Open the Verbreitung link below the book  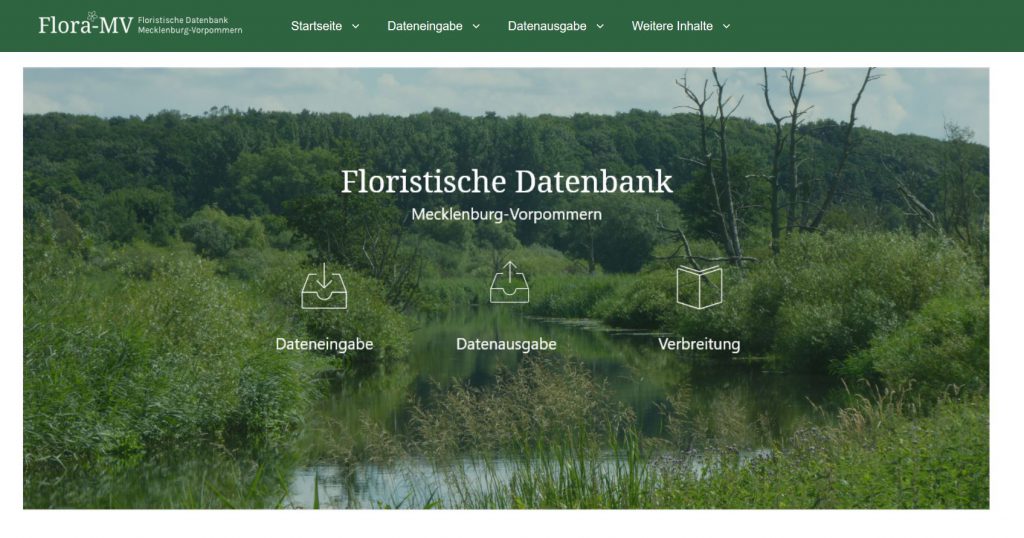[699, 344]
